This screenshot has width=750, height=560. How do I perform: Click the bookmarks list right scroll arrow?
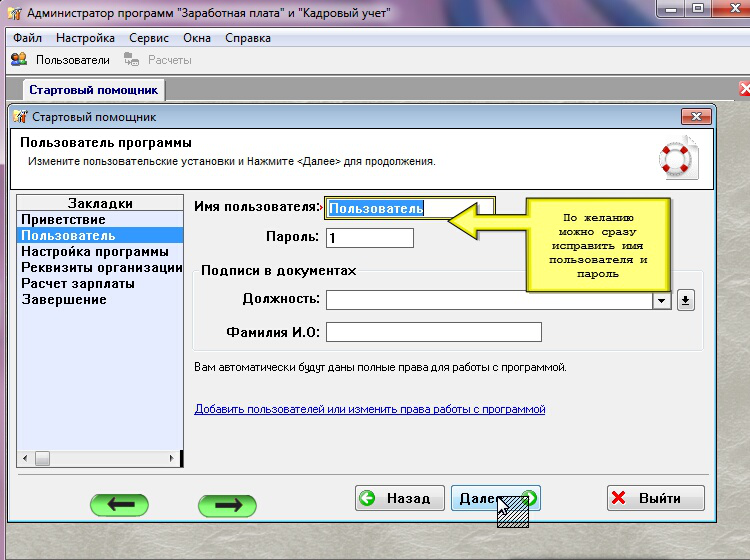pyautogui.click(x=172, y=458)
